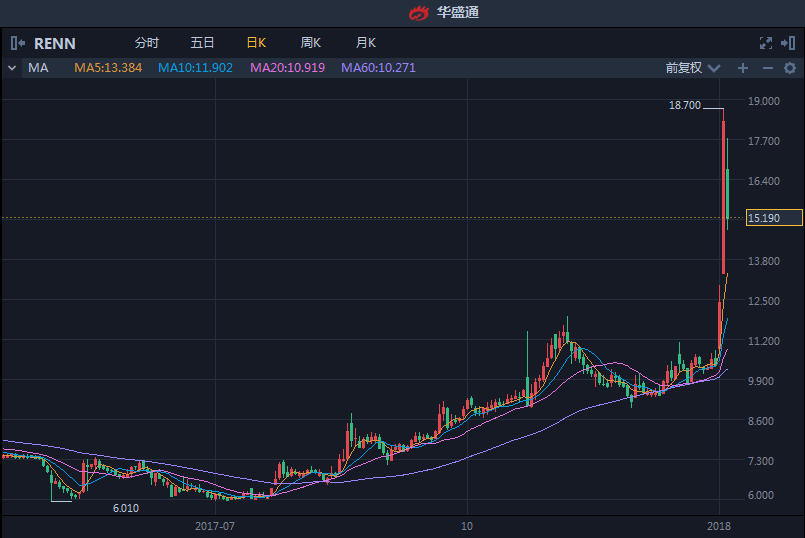
Task: Select the 周K tab
Action: tap(311, 43)
